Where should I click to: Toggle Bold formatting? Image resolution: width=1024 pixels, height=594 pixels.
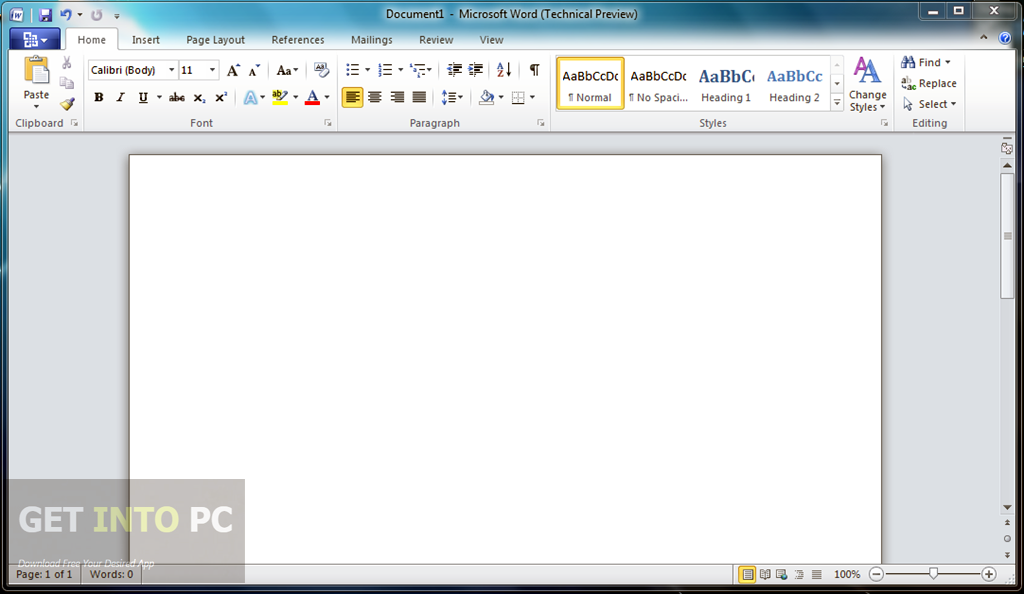point(99,97)
